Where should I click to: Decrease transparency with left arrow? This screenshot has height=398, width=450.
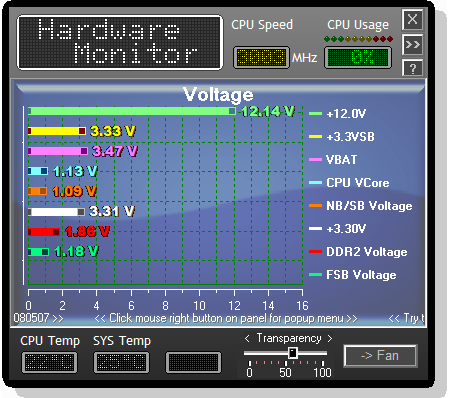pos(247,339)
